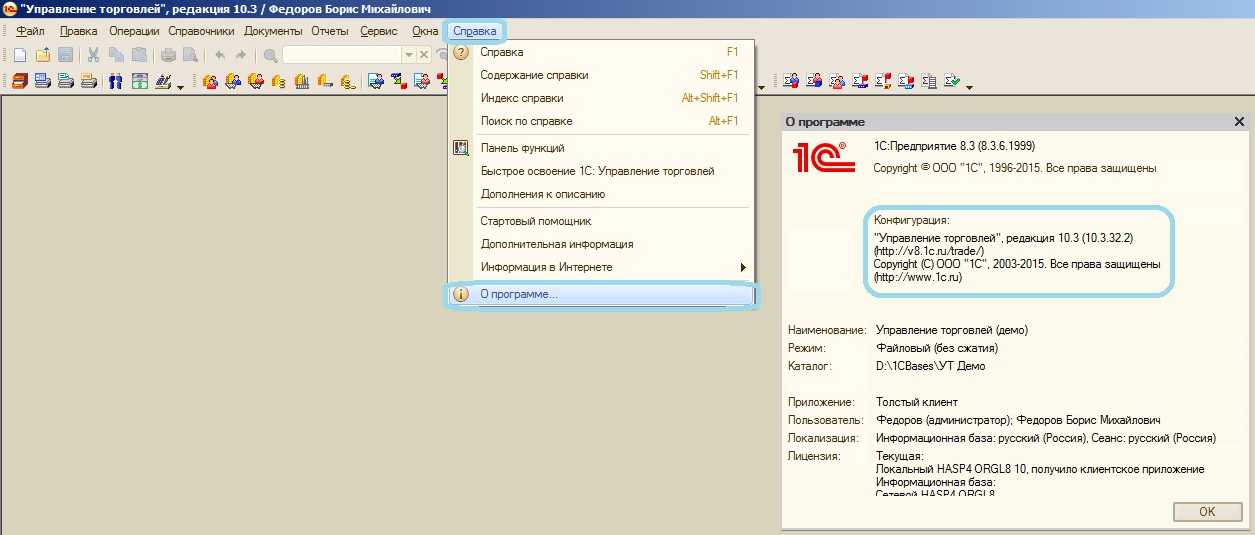Open the search field dropdown arrow
Viewport: 1255px width, 535px height.
(x=408, y=55)
